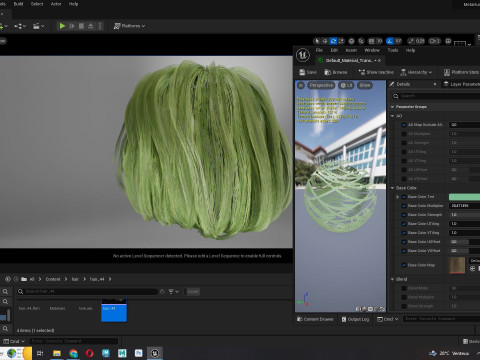
Task: Open the Lit view mode button
Action: click(x=346, y=85)
